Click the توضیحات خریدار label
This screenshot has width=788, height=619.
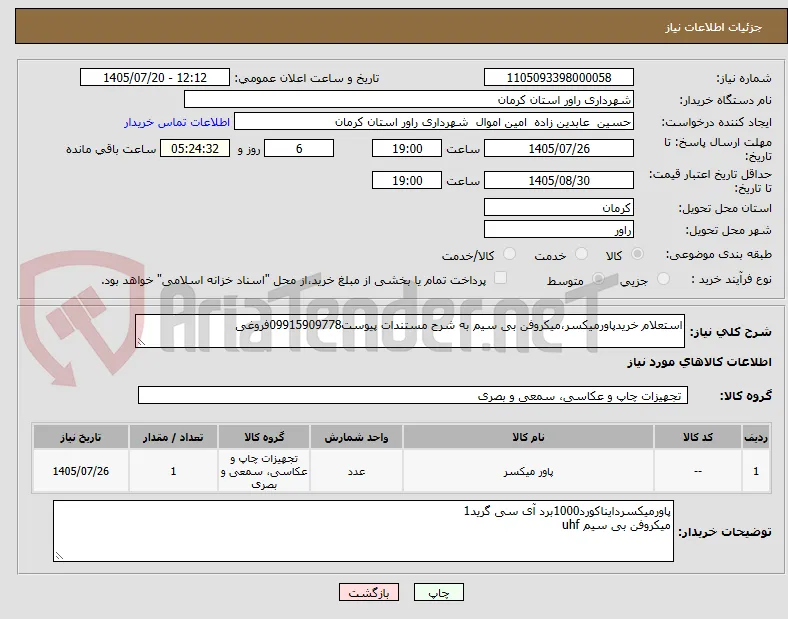click(725, 532)
